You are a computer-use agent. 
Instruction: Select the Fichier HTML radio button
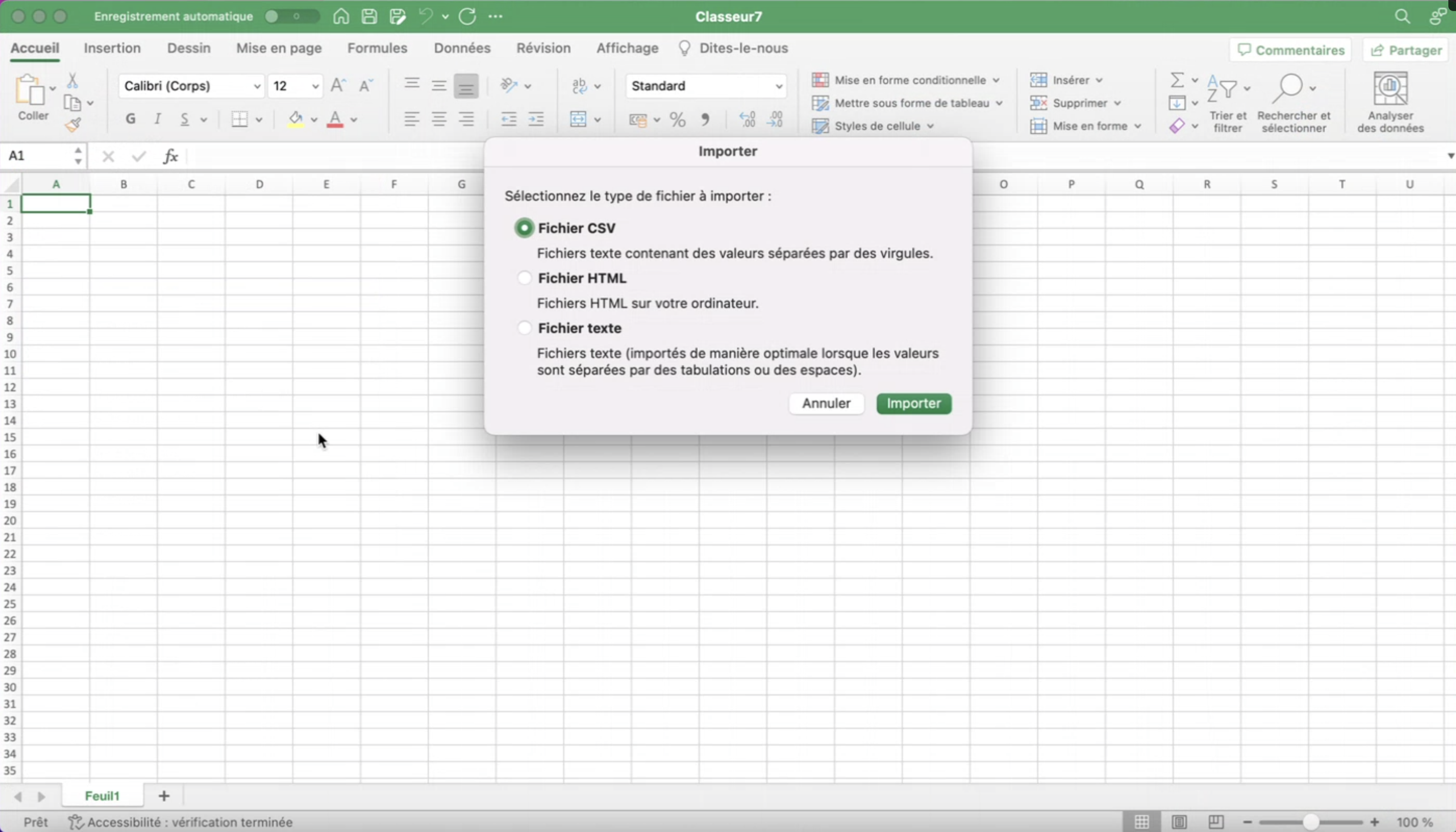click(524, 278)
